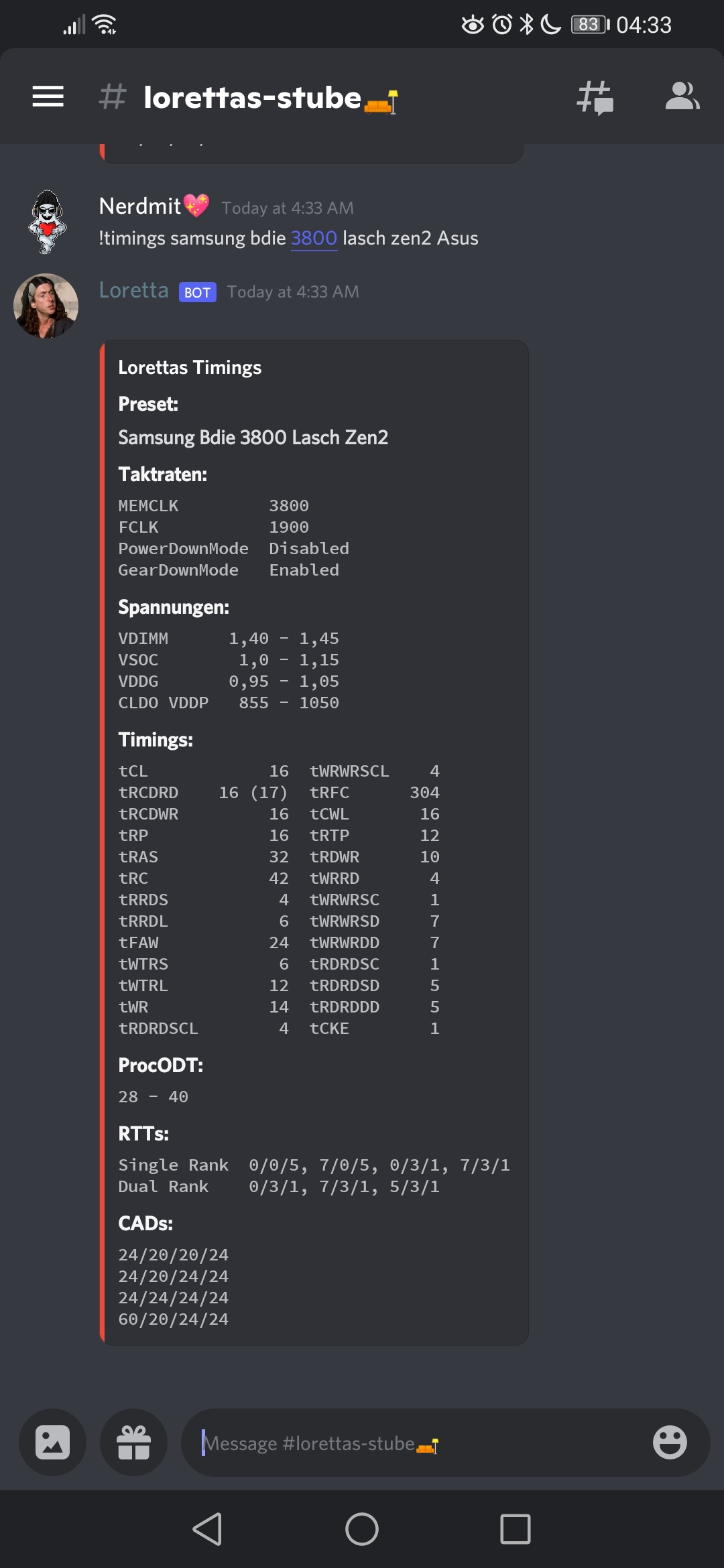Select the Loretta username
Screen dimensions: 724x1568
pyautogui.click(x=133, y=291)
